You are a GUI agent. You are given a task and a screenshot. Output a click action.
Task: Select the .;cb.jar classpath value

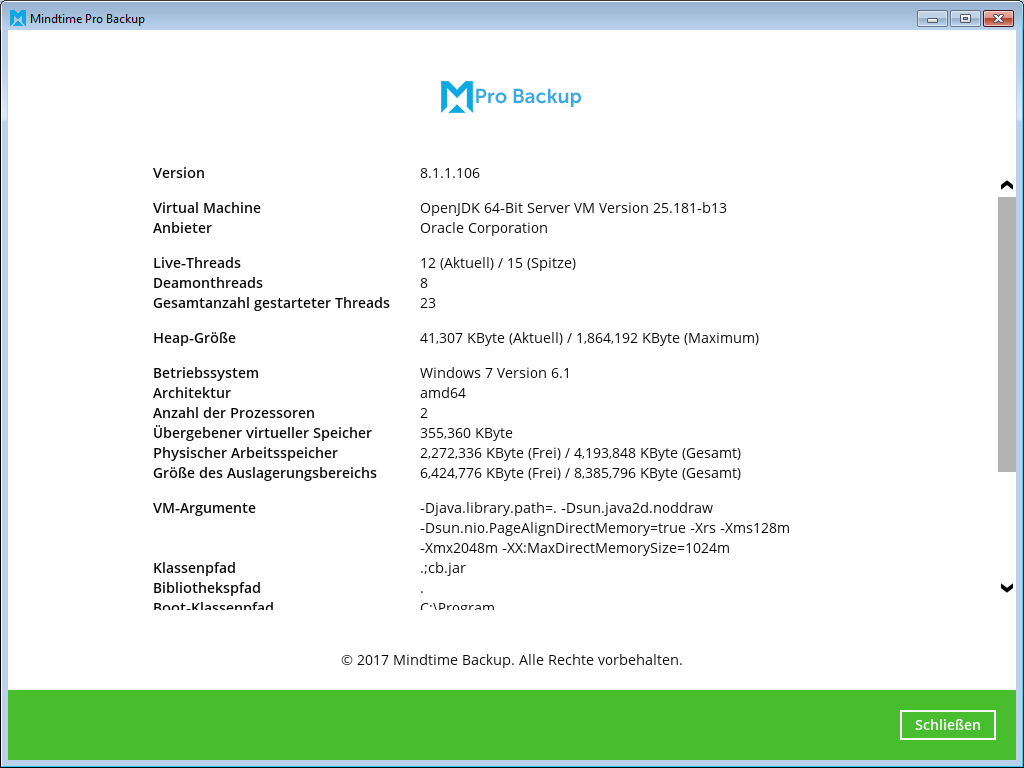click(x=442, y=568)
